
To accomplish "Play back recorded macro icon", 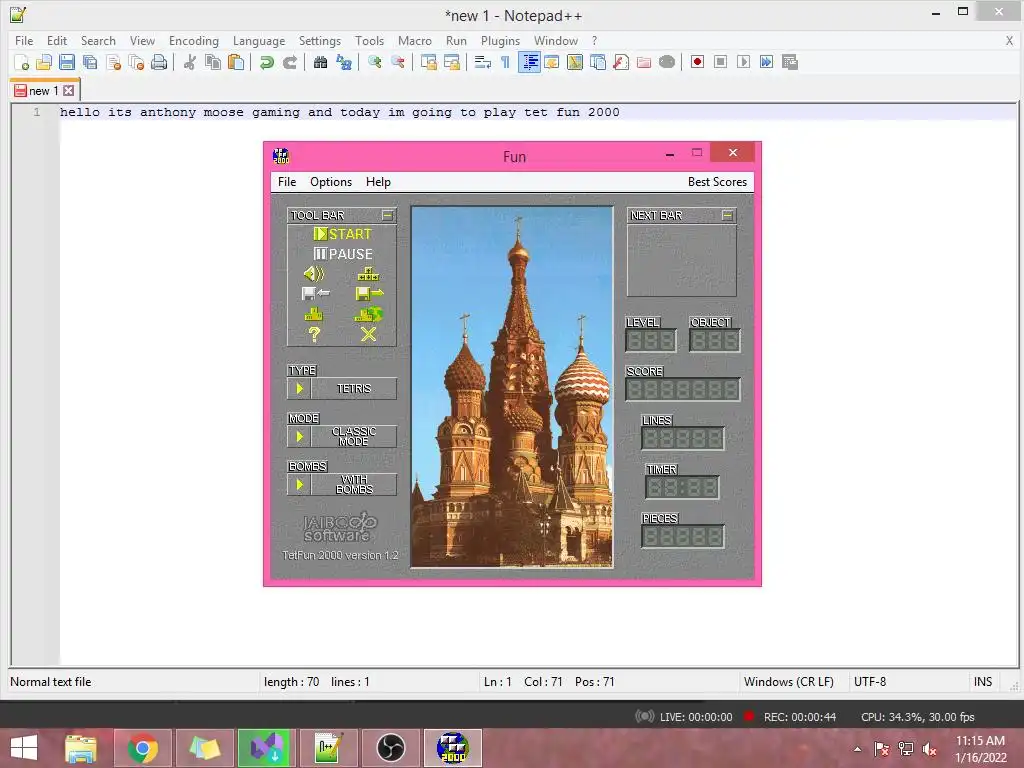I will tap(743, 62).
